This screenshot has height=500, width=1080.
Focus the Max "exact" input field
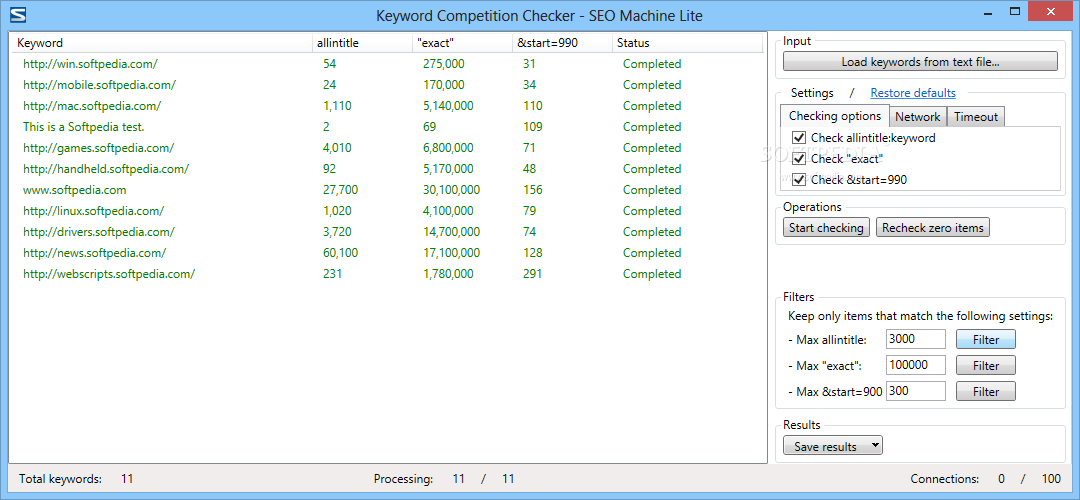click(x=916, y=365)
